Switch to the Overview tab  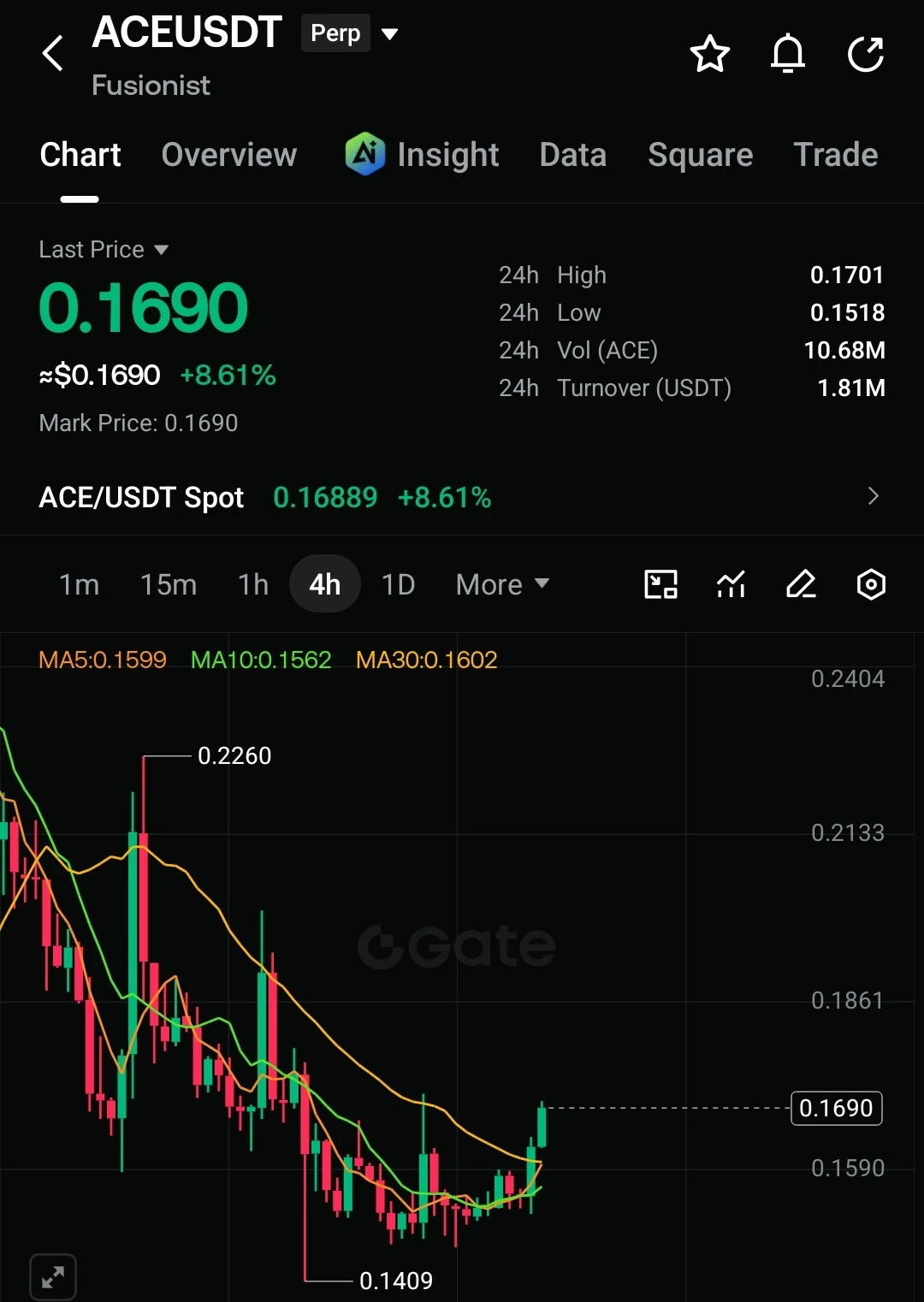[x=229, y=155]
